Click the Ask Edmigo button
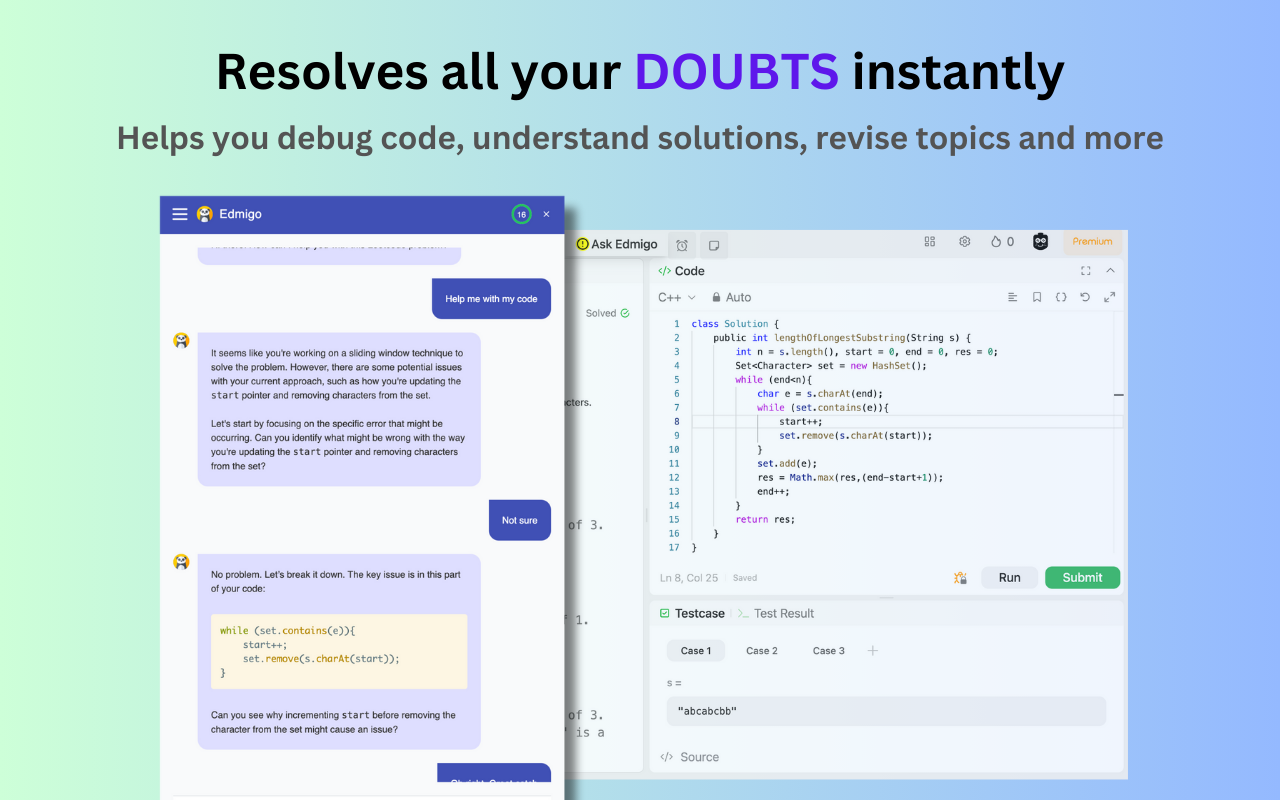 (617, 244)
